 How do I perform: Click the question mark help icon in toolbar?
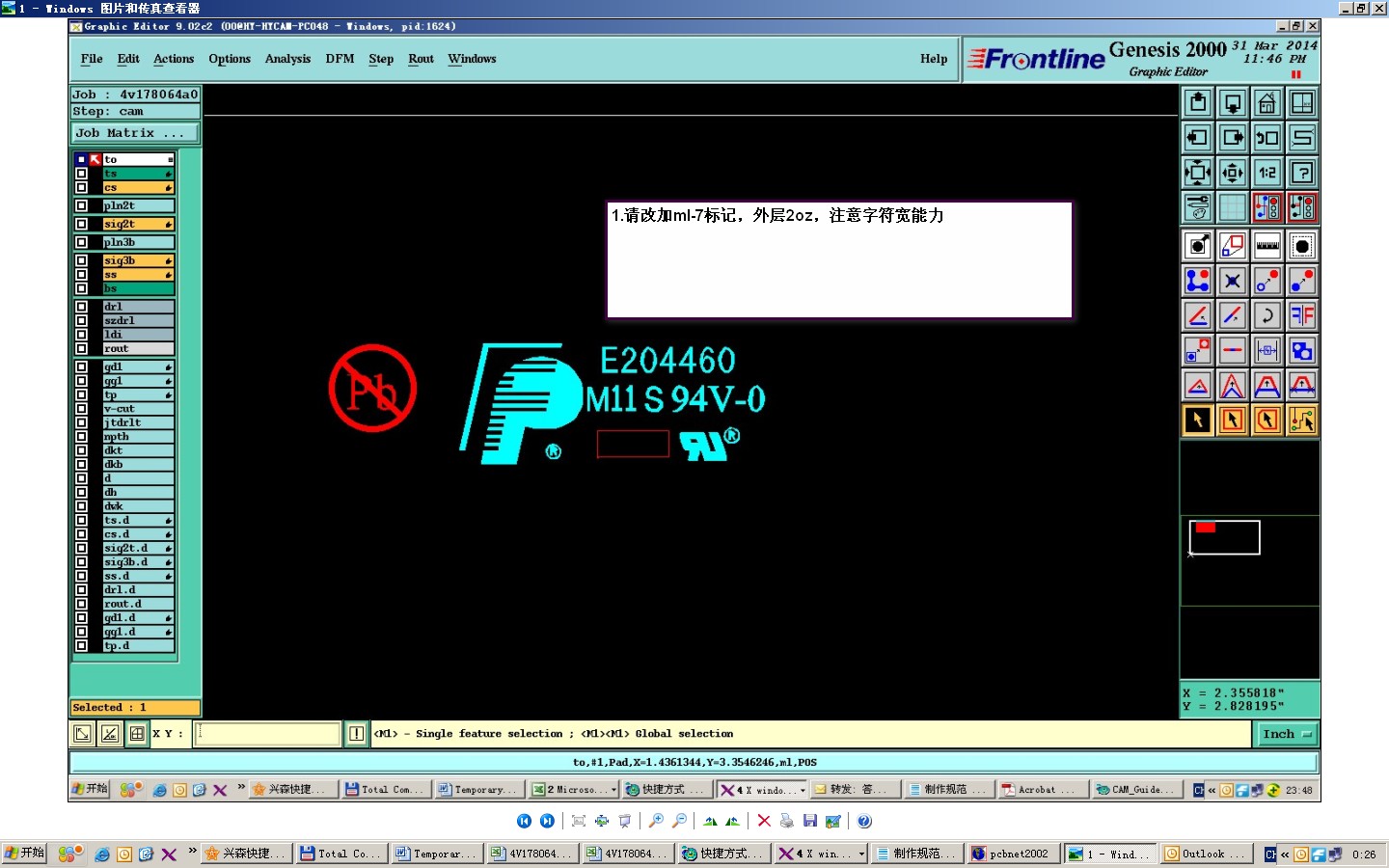(x=1302, y=173)
